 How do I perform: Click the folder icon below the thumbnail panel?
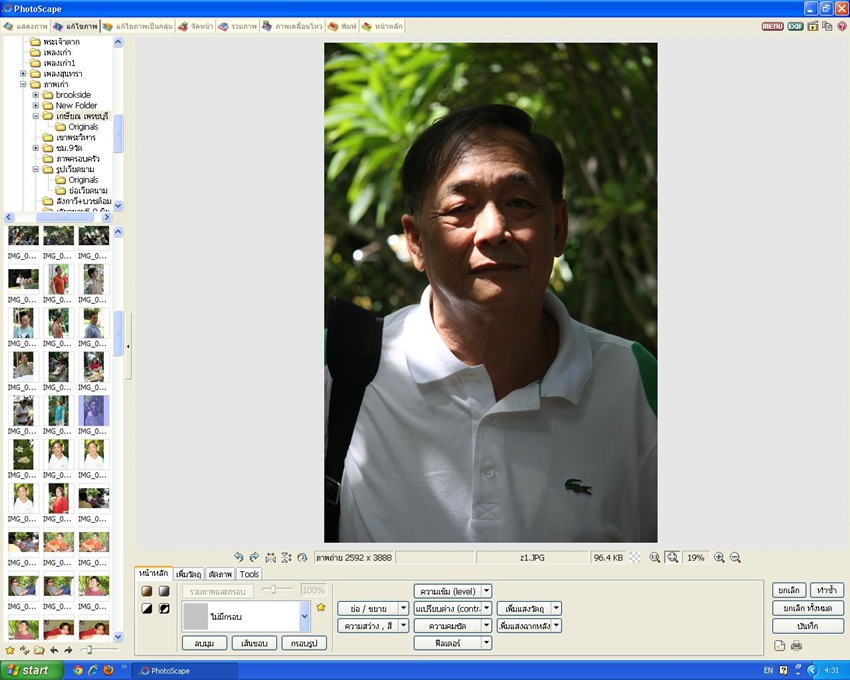click(x=39, y=650)
